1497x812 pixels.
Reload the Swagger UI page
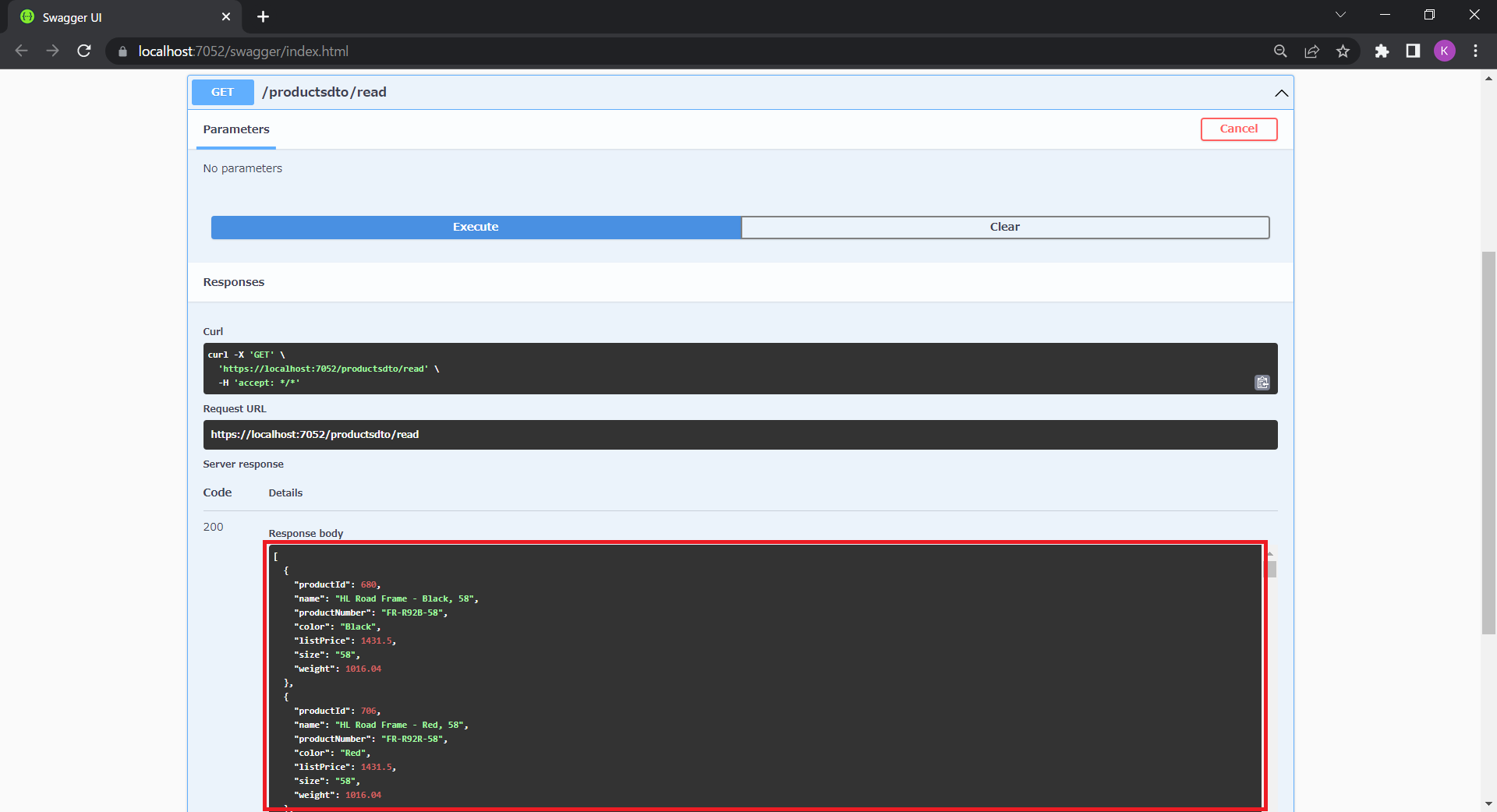tap(84, 51)
